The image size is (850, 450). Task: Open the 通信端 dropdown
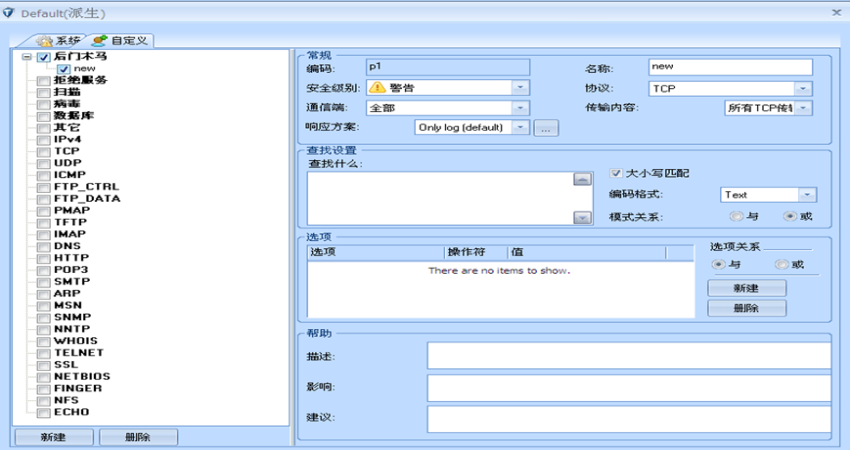coord(520,108)
